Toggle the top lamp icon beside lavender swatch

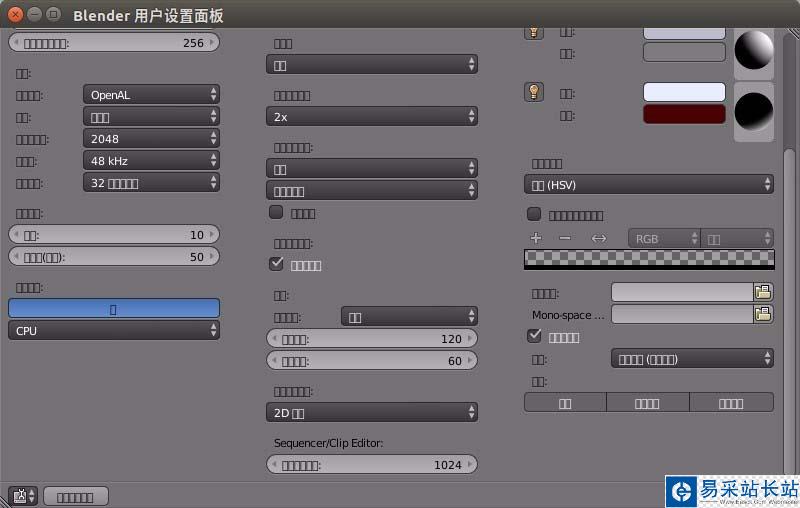[534, 33]
